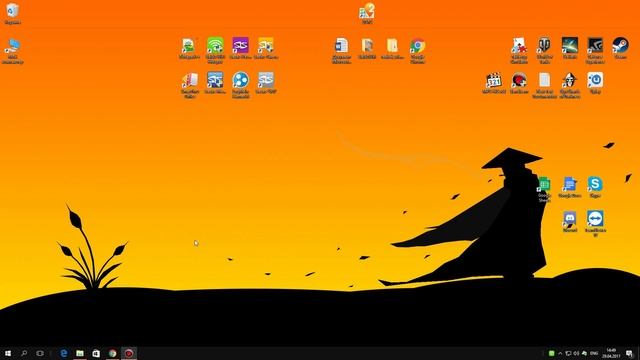Select the TeamViewer desktop shortcut
Viewport: 640px width, 360px height.
pyautogui.click(x=595, y=224)
